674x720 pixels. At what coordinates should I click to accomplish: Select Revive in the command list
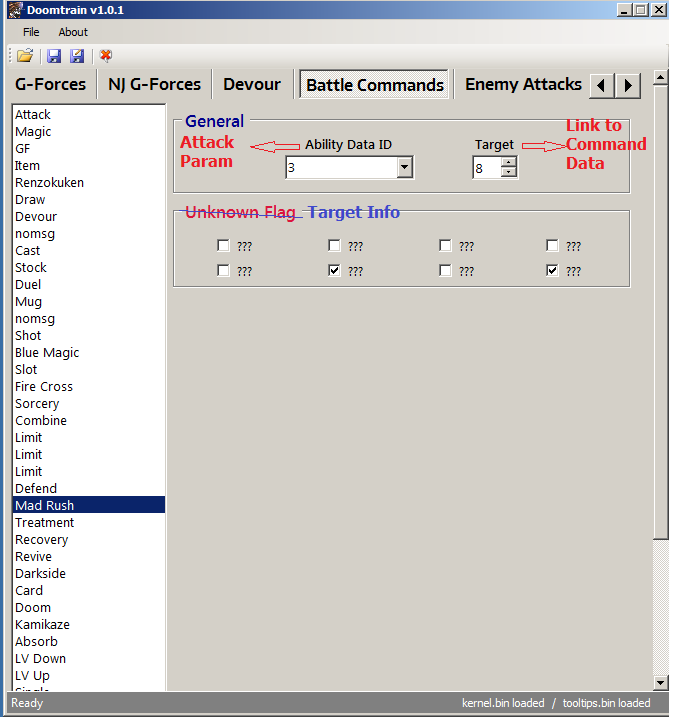click(x=89, y=556)
